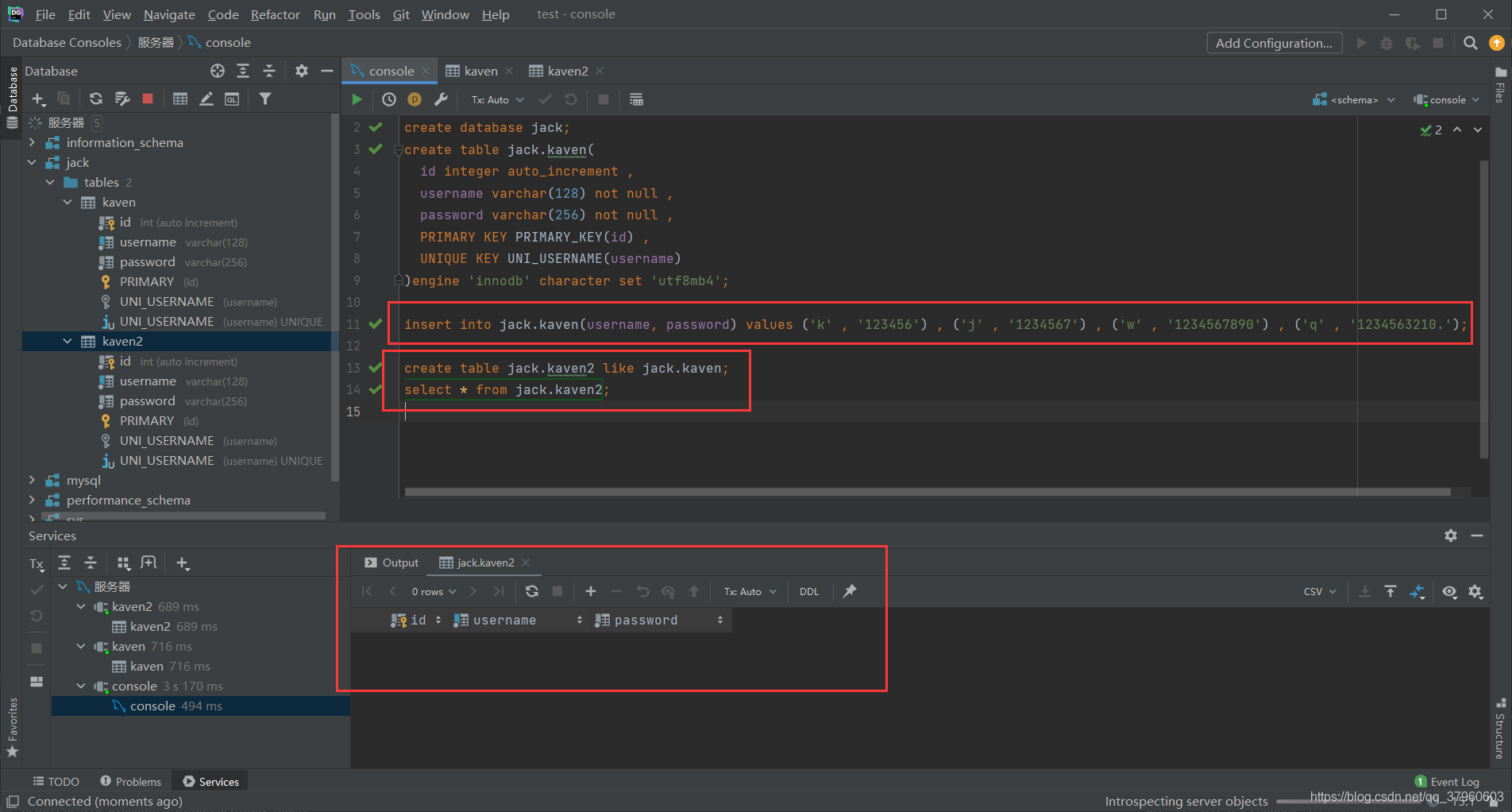Open TODO tool window
This screenshot has width=1512, height=812.
(56, 782)
